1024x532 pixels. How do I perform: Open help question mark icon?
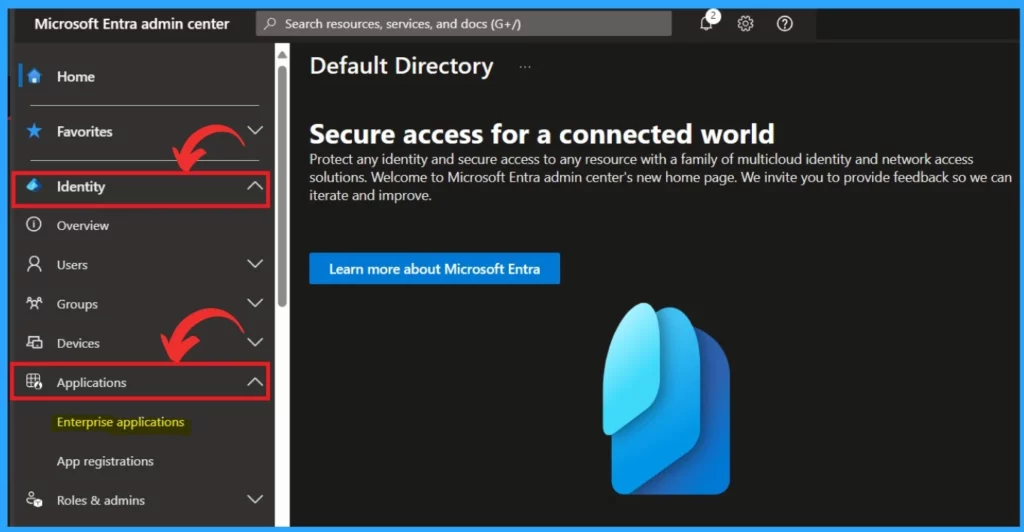click(784, 23)
